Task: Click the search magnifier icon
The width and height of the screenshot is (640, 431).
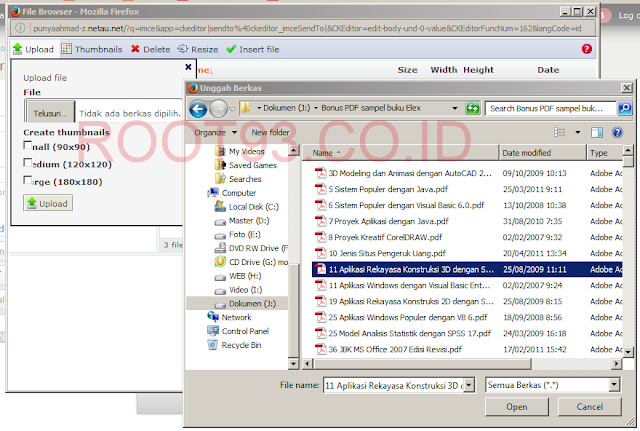Action: [x=624, y=108]
